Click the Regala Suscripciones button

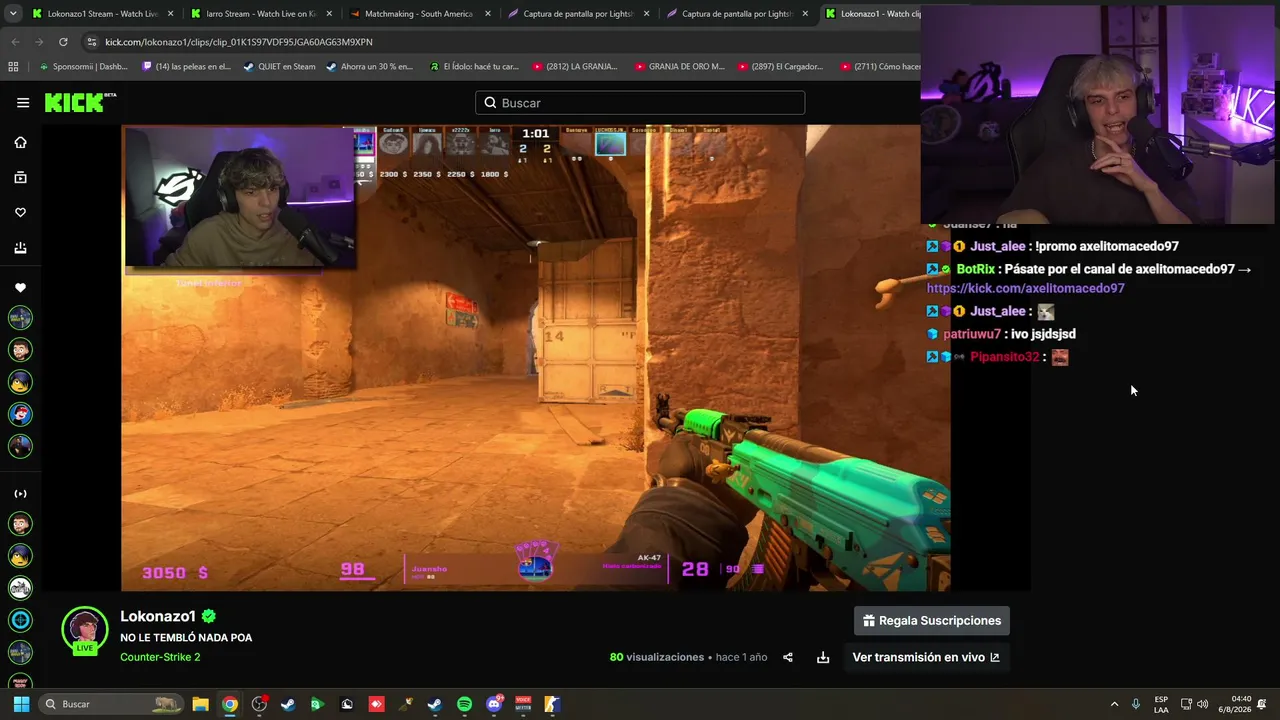932,621
